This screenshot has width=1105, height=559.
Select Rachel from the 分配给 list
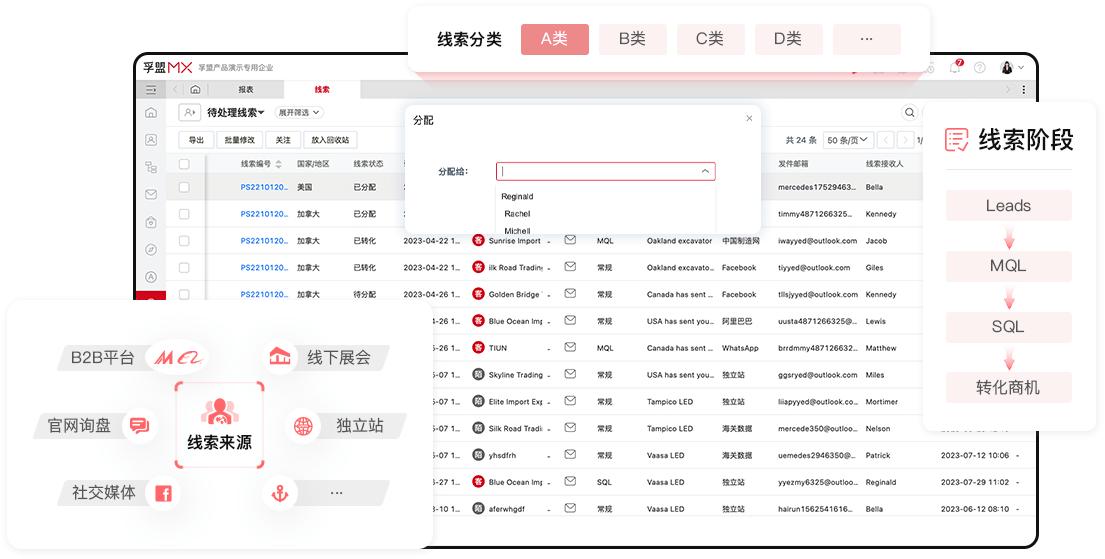517,214
